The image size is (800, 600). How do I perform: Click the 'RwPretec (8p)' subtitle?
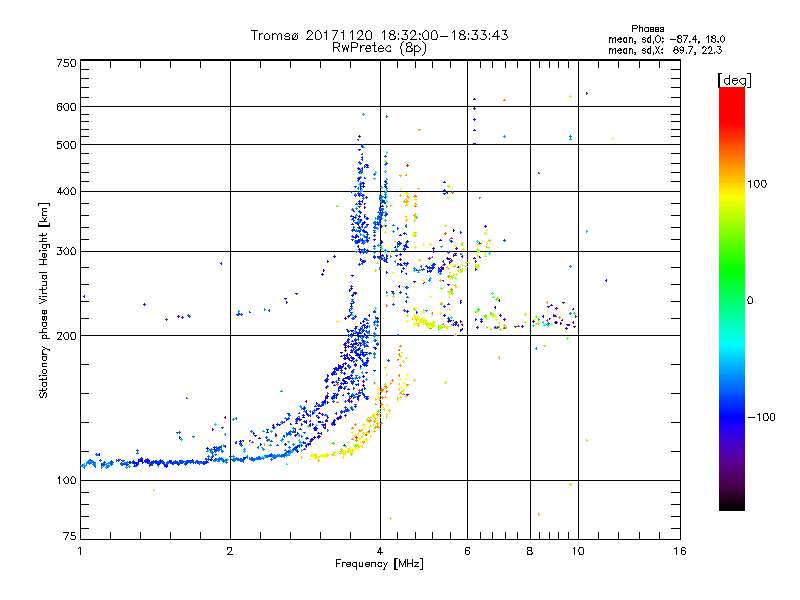click(379, 48)
